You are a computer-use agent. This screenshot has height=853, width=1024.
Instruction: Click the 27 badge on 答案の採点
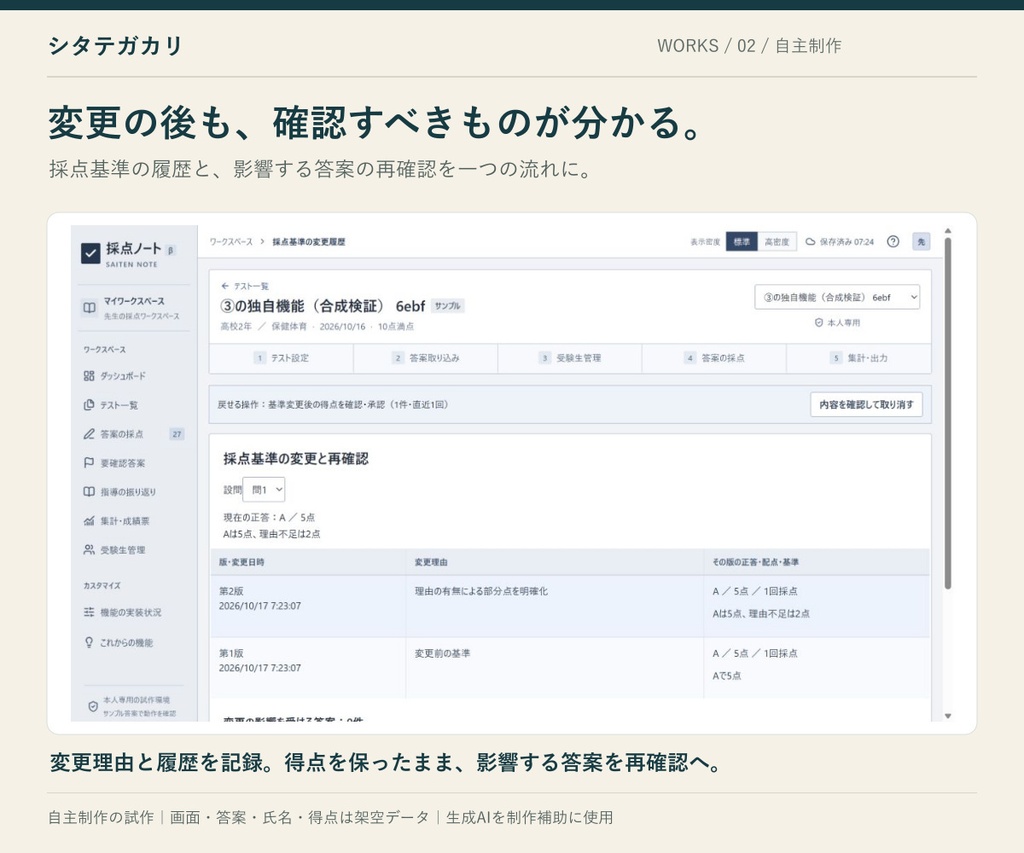point(177,434)
